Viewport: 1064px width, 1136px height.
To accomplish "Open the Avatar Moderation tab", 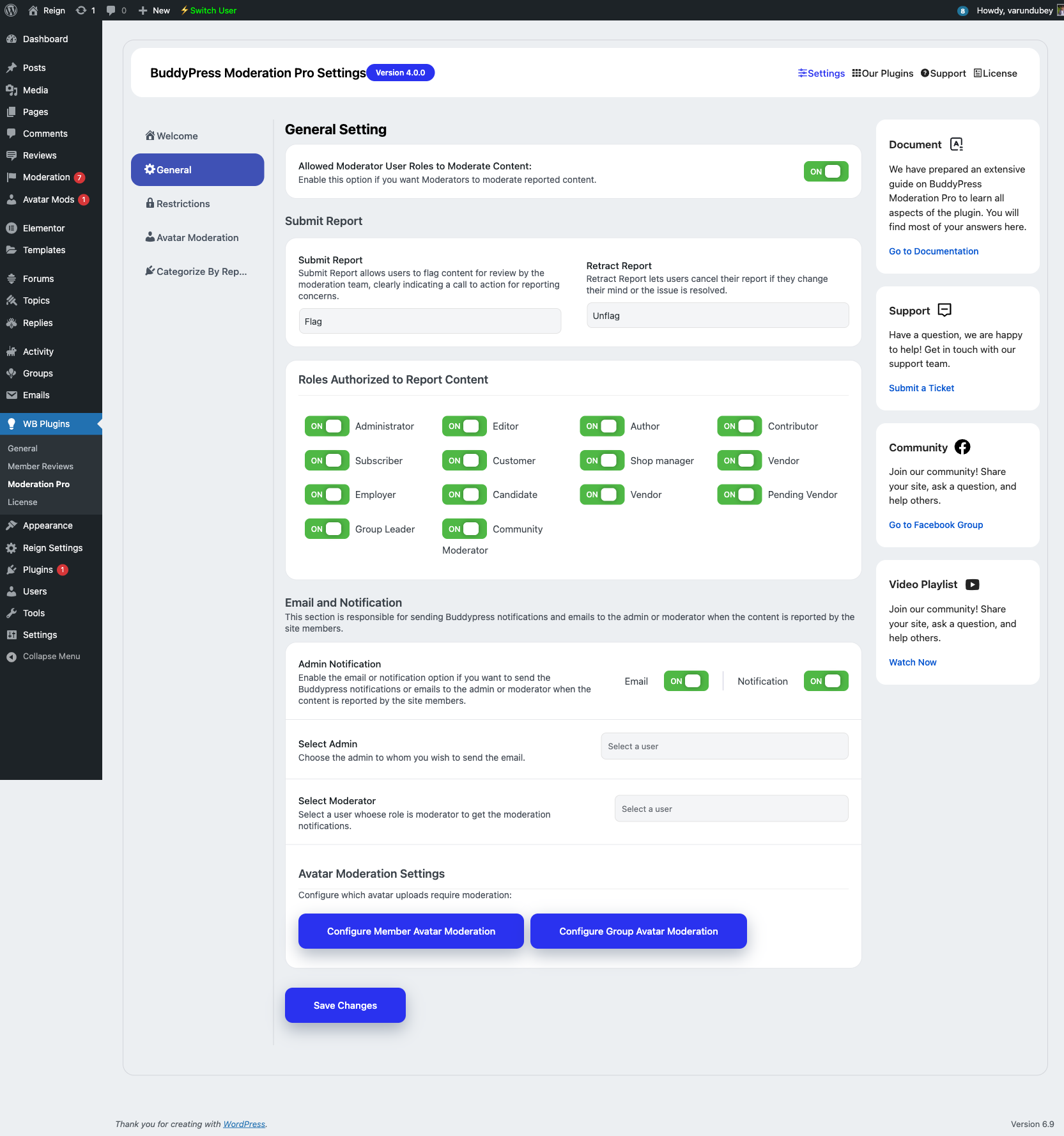I will pyautogui.click(x=197, y=238).
